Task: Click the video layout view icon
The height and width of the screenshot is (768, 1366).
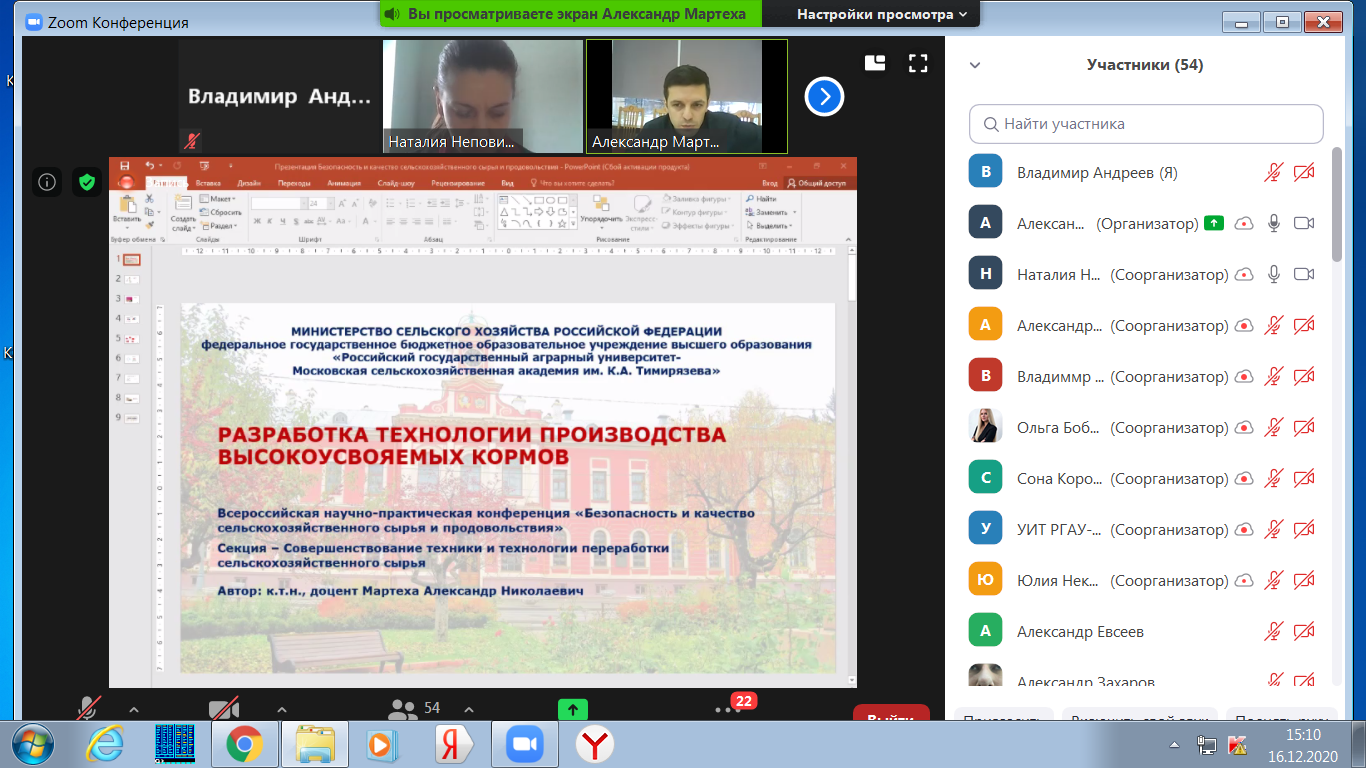Action: pyautogui.click(x=875, y=64)
